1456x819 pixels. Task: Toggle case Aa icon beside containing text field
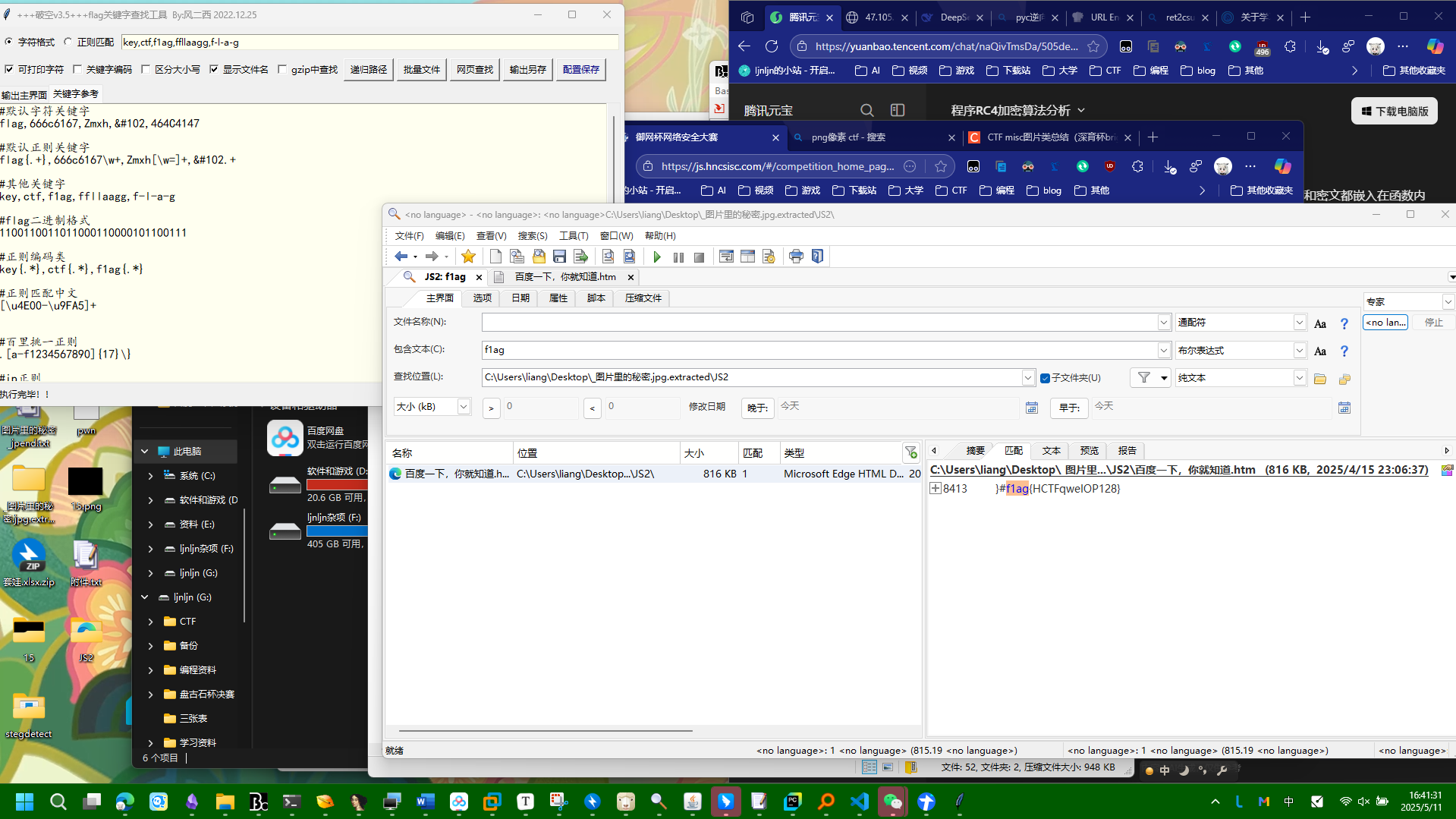pyautogui.click(x=1320, y=351)
